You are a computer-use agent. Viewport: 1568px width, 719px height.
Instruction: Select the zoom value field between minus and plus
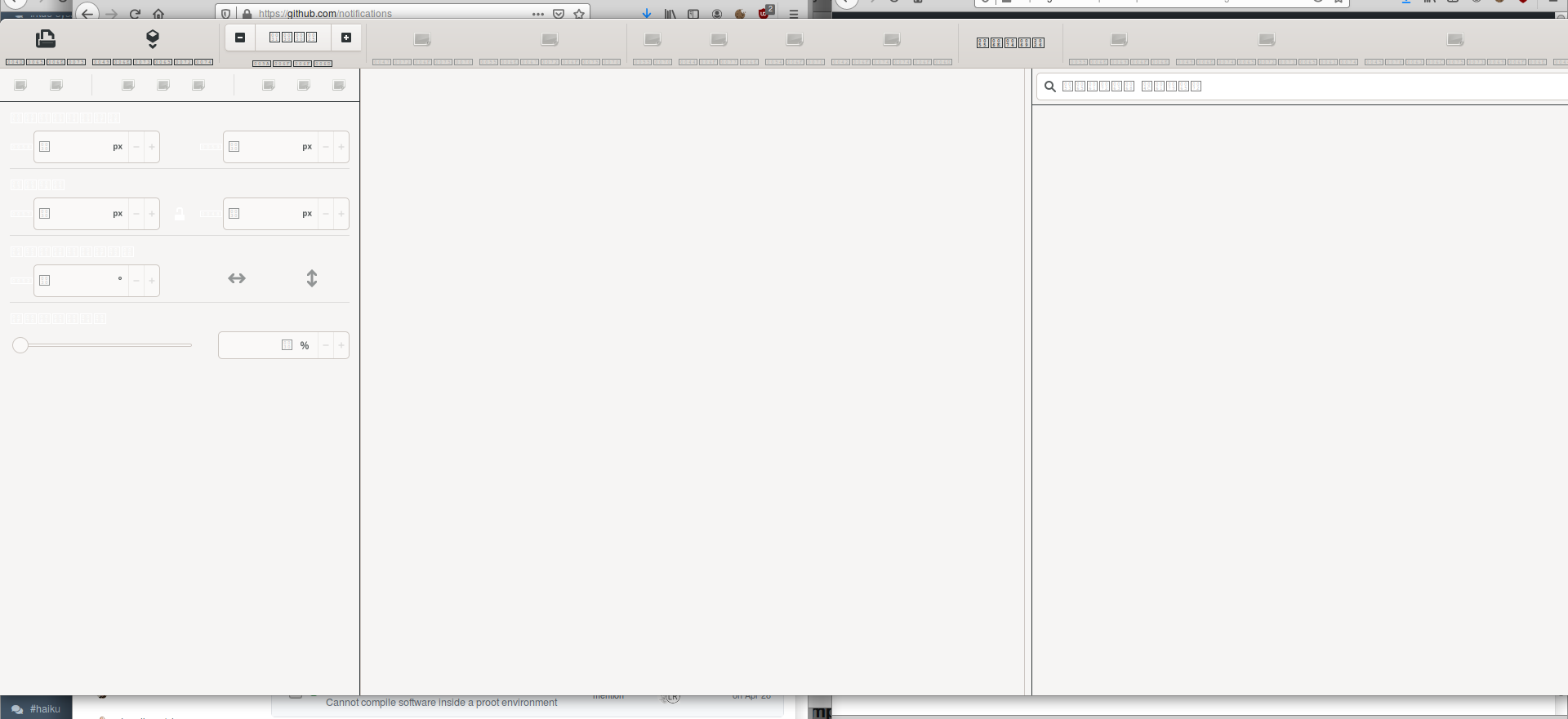[293, 38]
